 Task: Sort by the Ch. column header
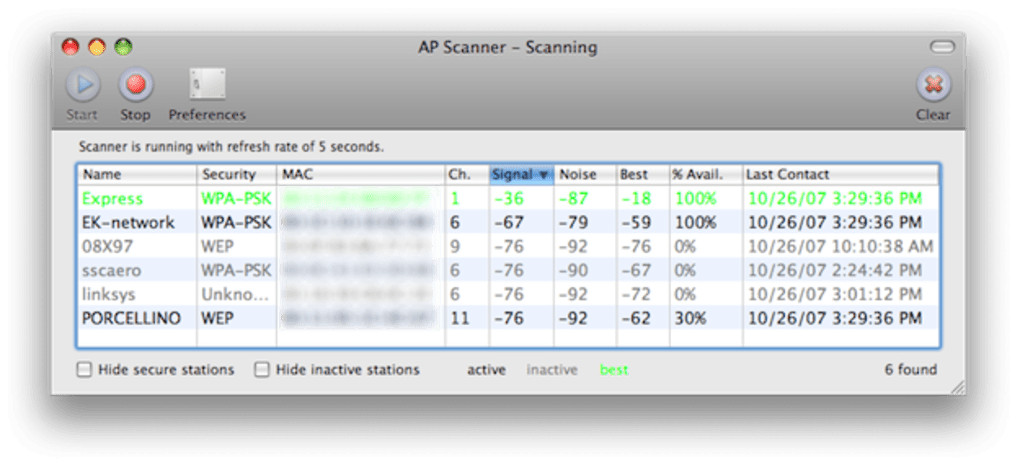(x=467, y=174)
